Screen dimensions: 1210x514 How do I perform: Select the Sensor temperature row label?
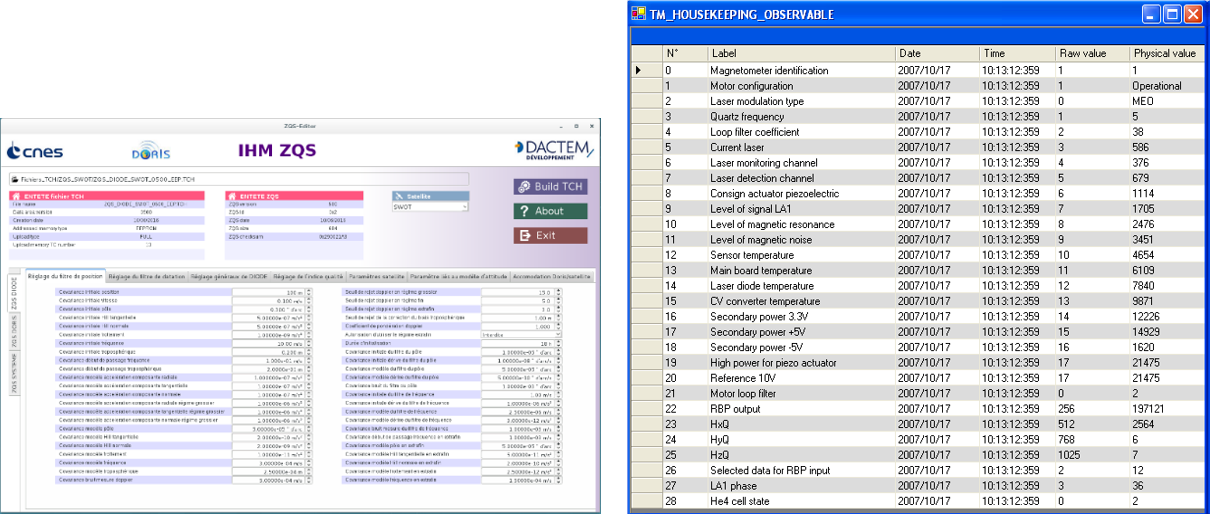click(753, 255)
